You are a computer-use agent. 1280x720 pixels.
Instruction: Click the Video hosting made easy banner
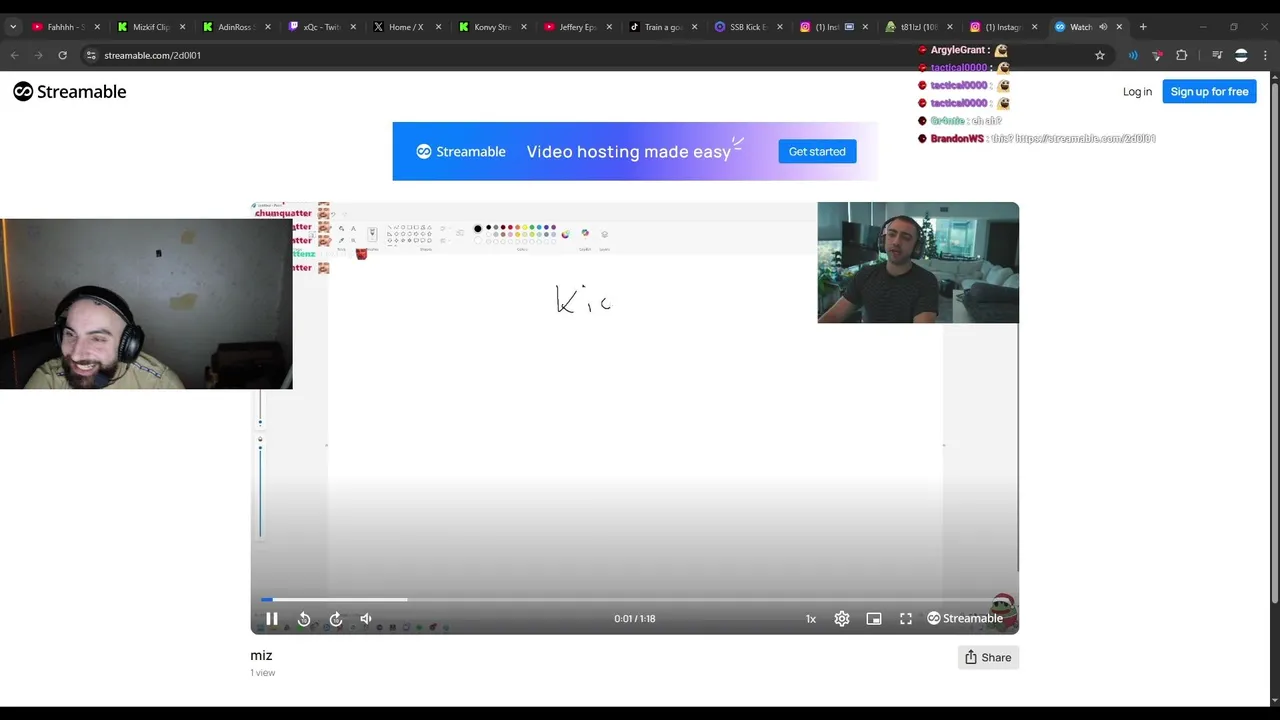[x=635, y=152]
